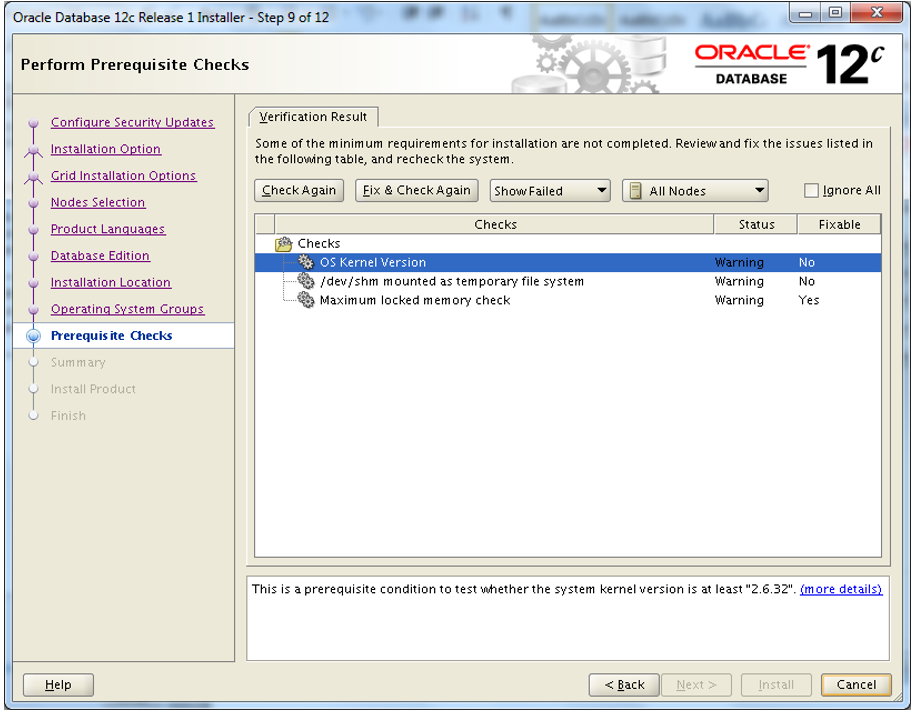Open the All Nodes dropdown
Viewport: 913px width, 710px height.
point(695,190)
